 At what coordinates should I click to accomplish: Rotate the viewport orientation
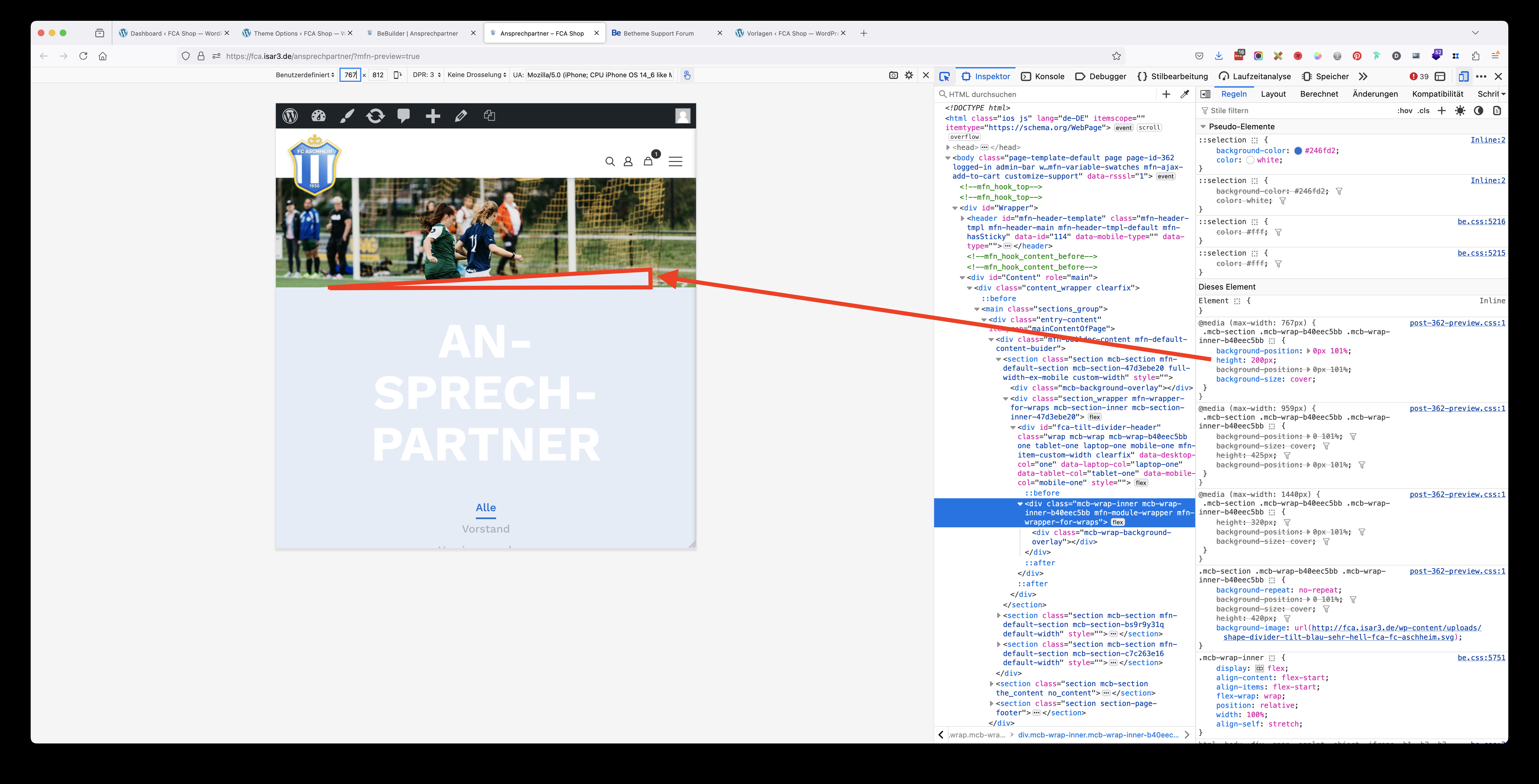click(397, 75)
